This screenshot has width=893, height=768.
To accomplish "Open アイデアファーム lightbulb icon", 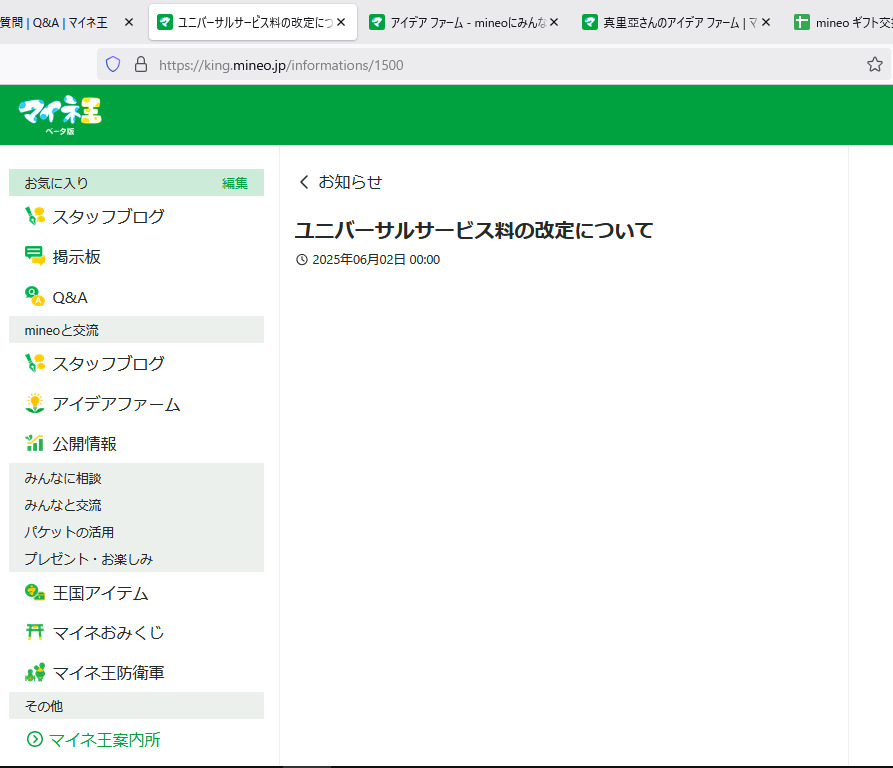I will pyautogui.click(x=35, y=404).
